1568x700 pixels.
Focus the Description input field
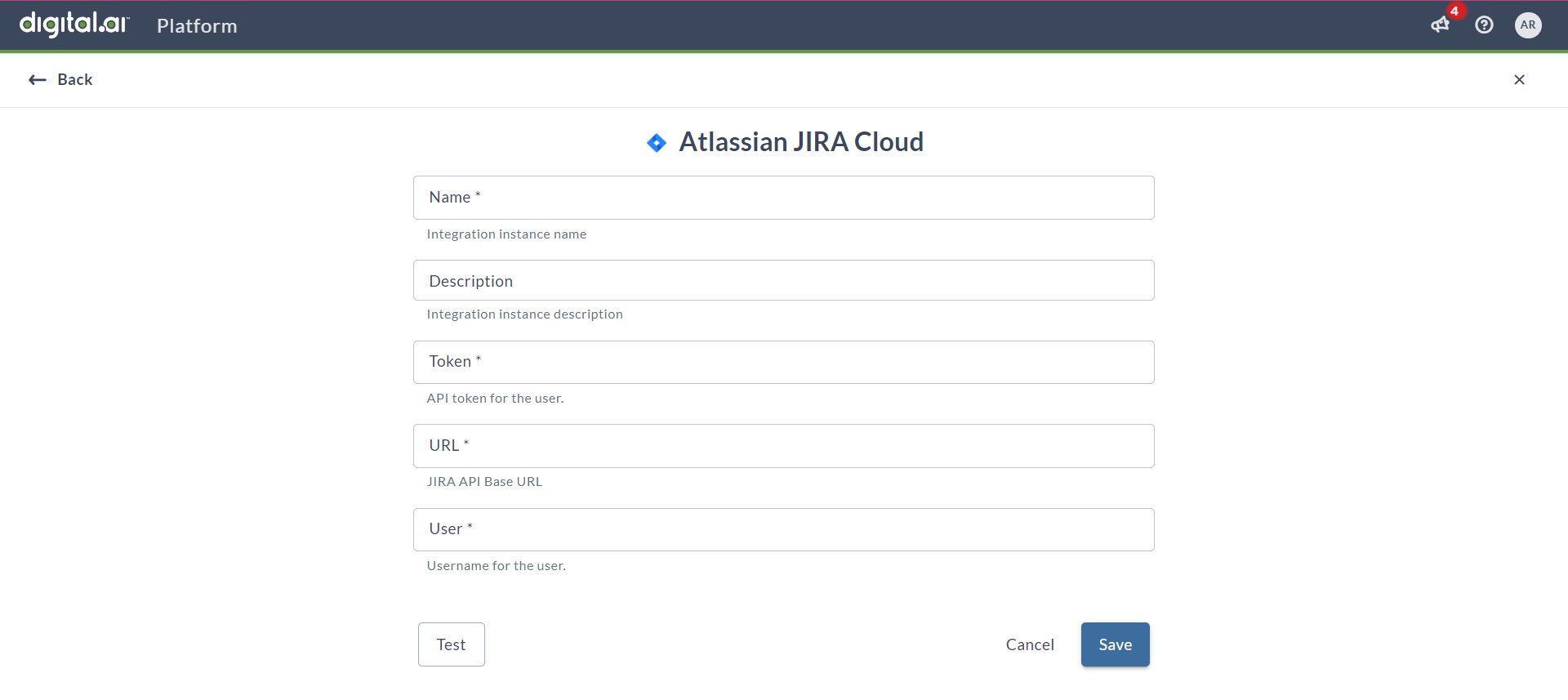(784, 280)
